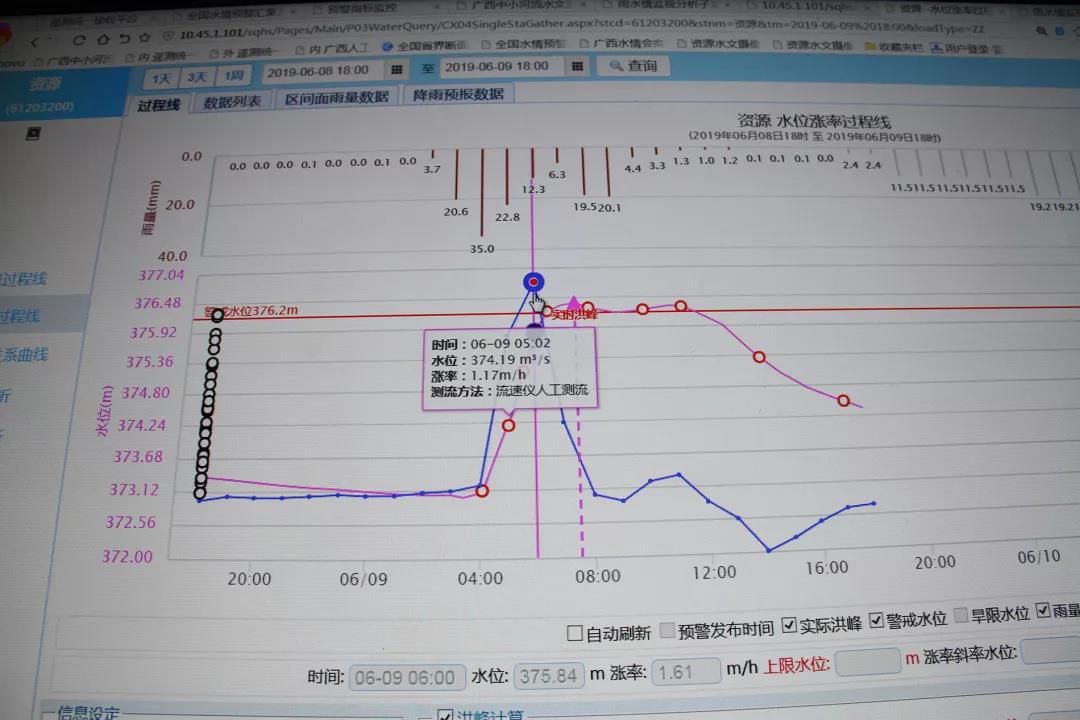Bookmark the page with the star icon

click(145, 37)
